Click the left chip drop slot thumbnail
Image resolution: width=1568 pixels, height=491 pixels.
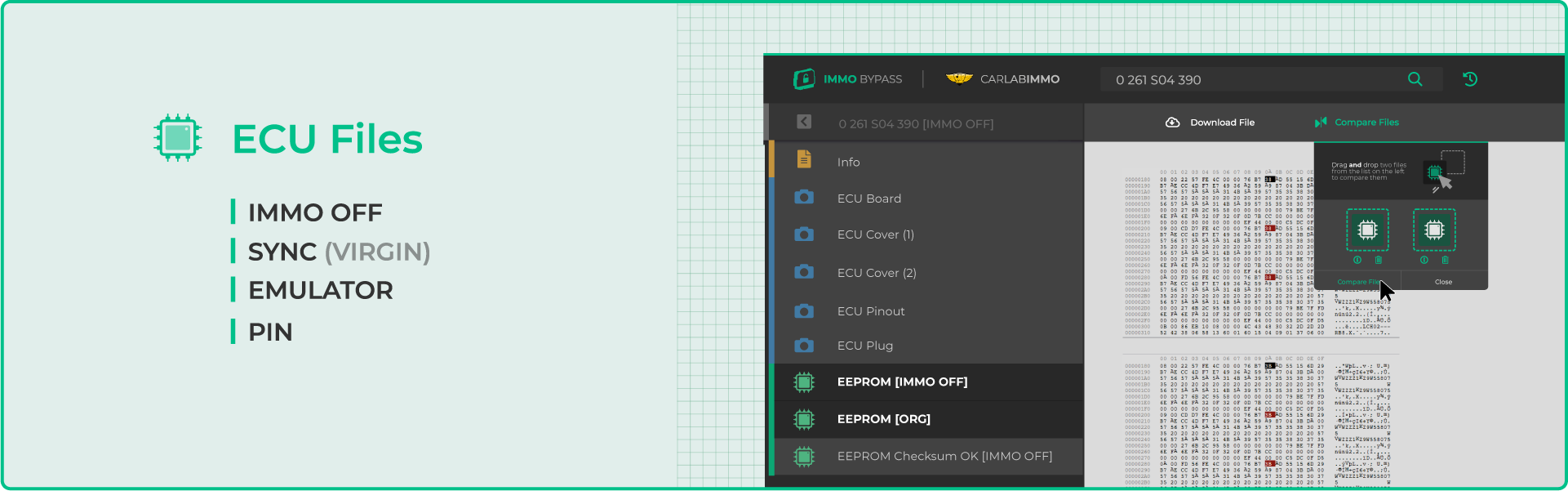1367,230
